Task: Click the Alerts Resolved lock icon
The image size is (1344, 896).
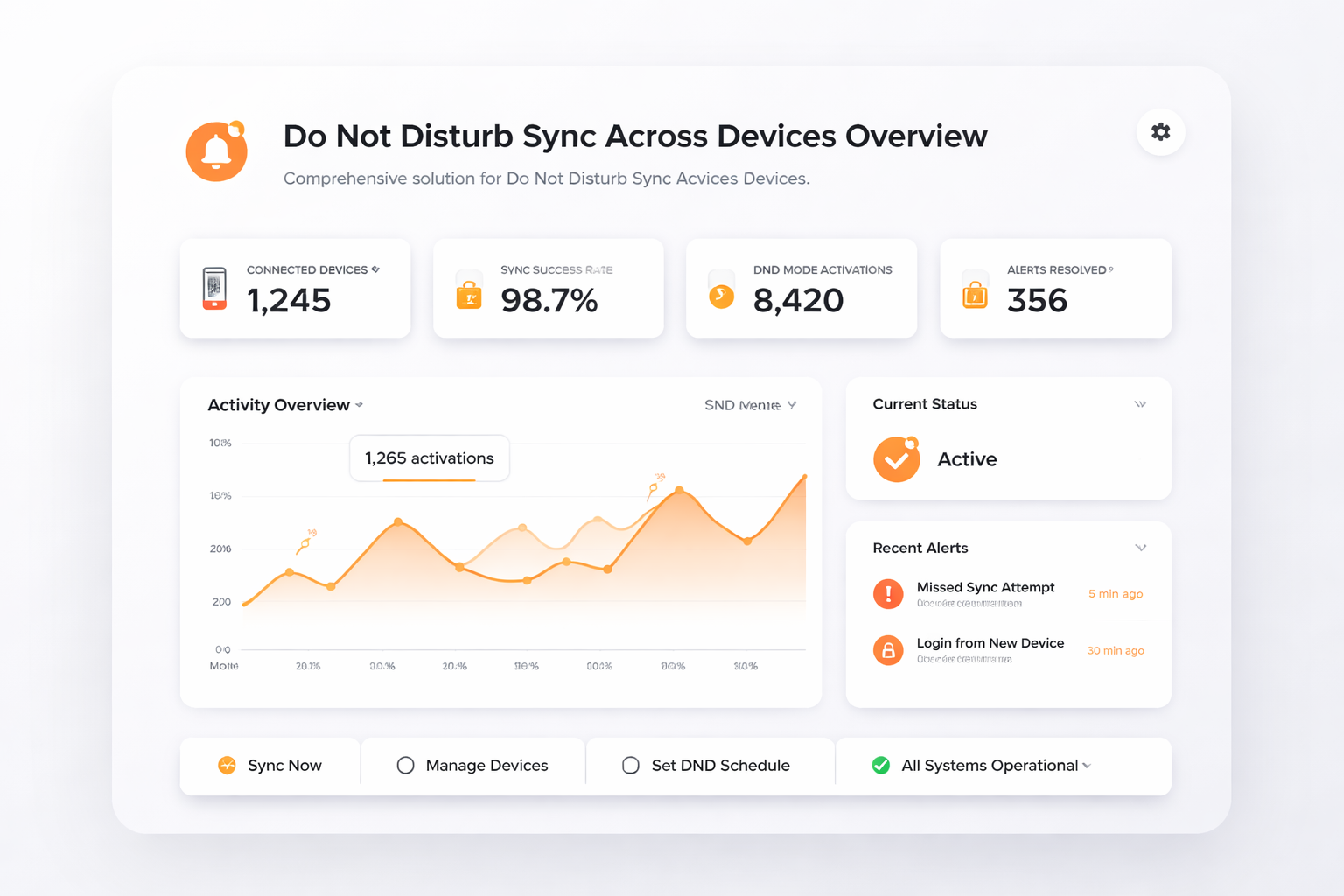Action: (975, 294)
